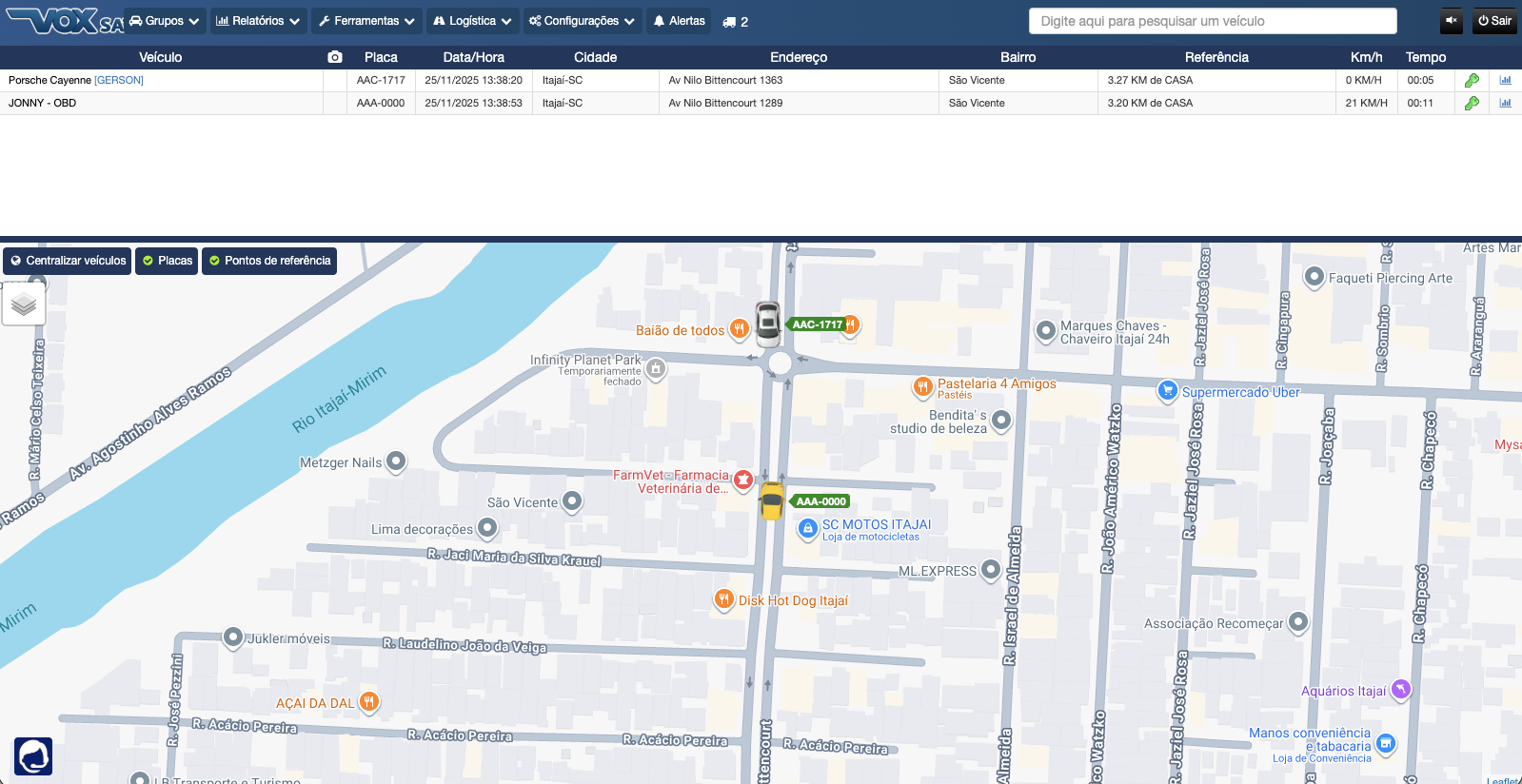
Task: Expand the Grupos dropdown menu
Action: pos(165,21)
